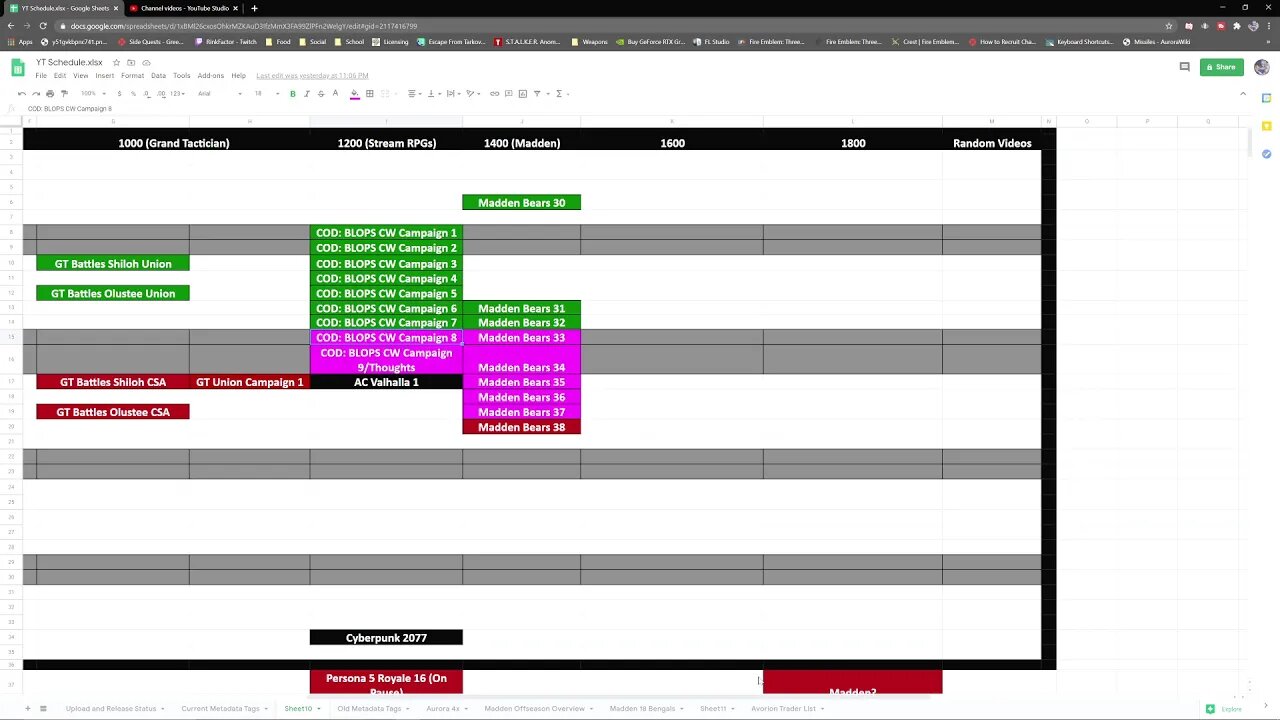This screenshot has width=1280, height=720.
Task: Switch to Upload and Release Status sheet
Action: [111, 708]
